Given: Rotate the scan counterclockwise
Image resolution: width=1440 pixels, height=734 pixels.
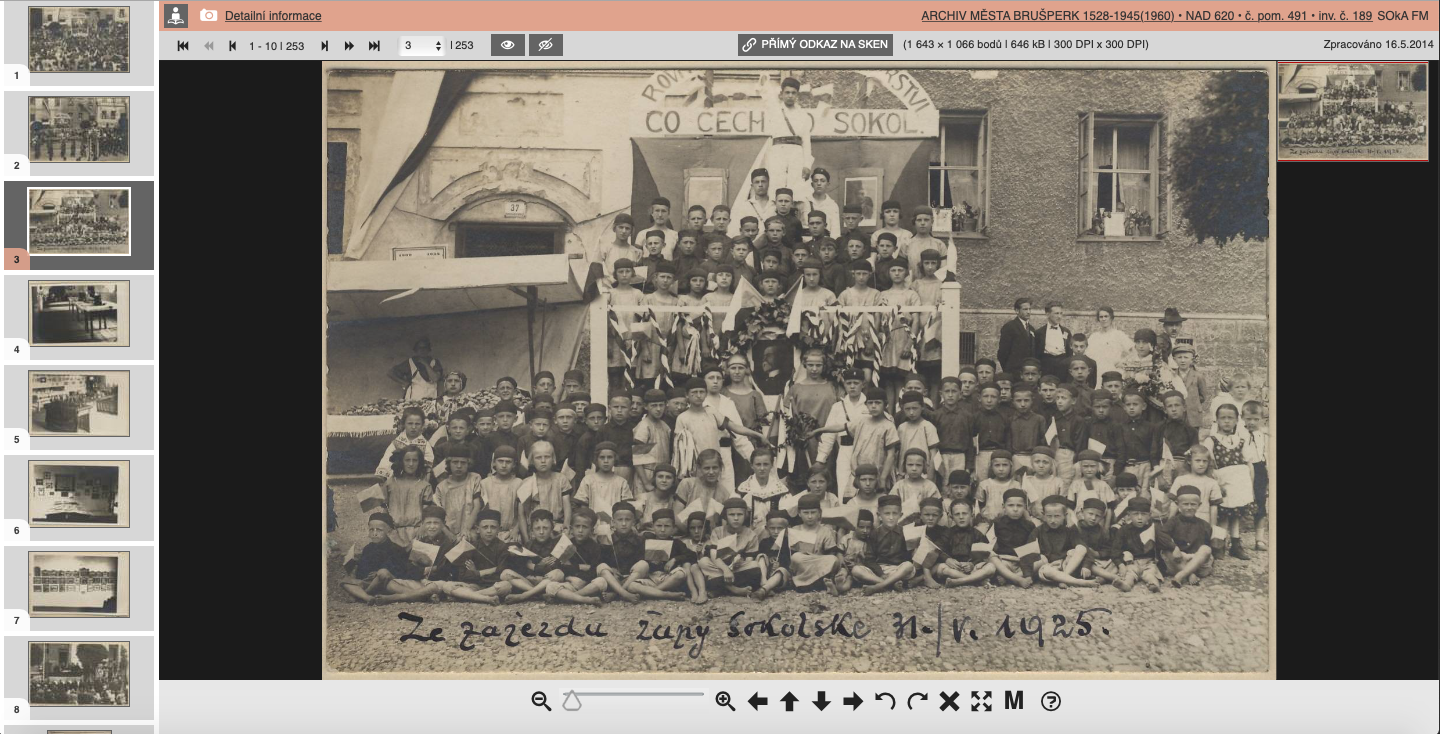Looking at the screenshot, I should click(x=885, y=702).
